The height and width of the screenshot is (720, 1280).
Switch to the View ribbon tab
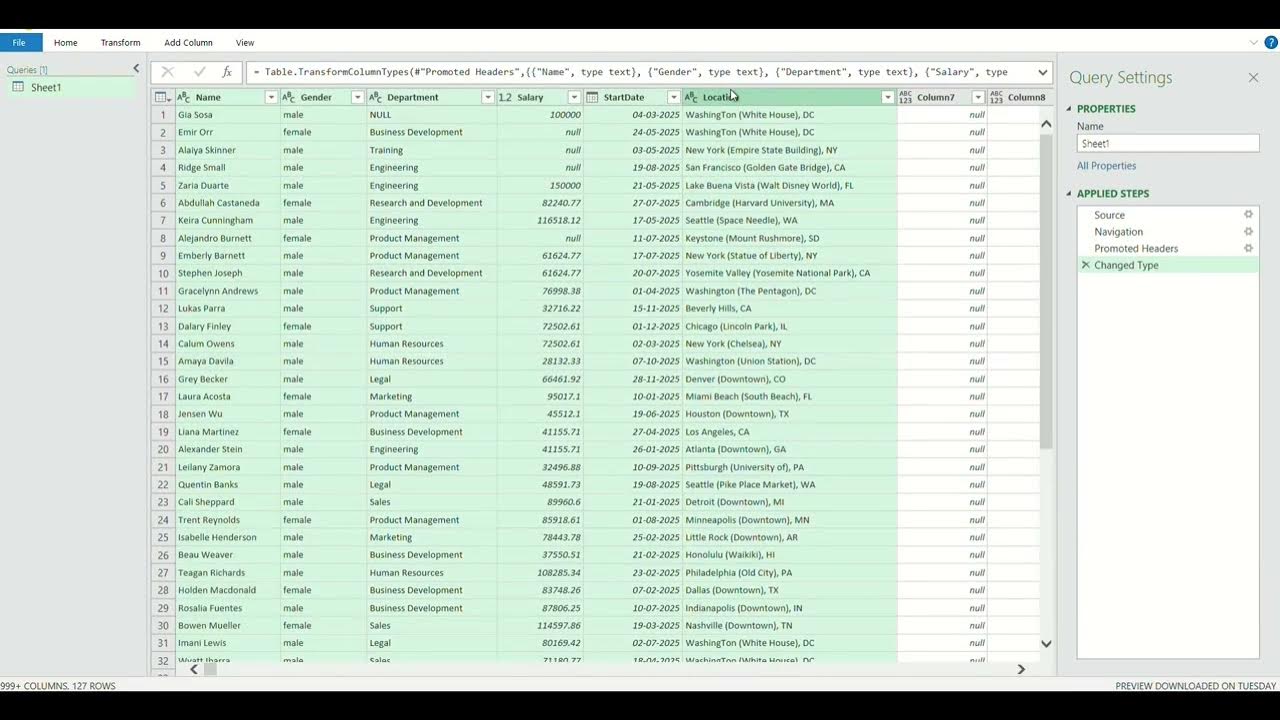click(245, 43)
